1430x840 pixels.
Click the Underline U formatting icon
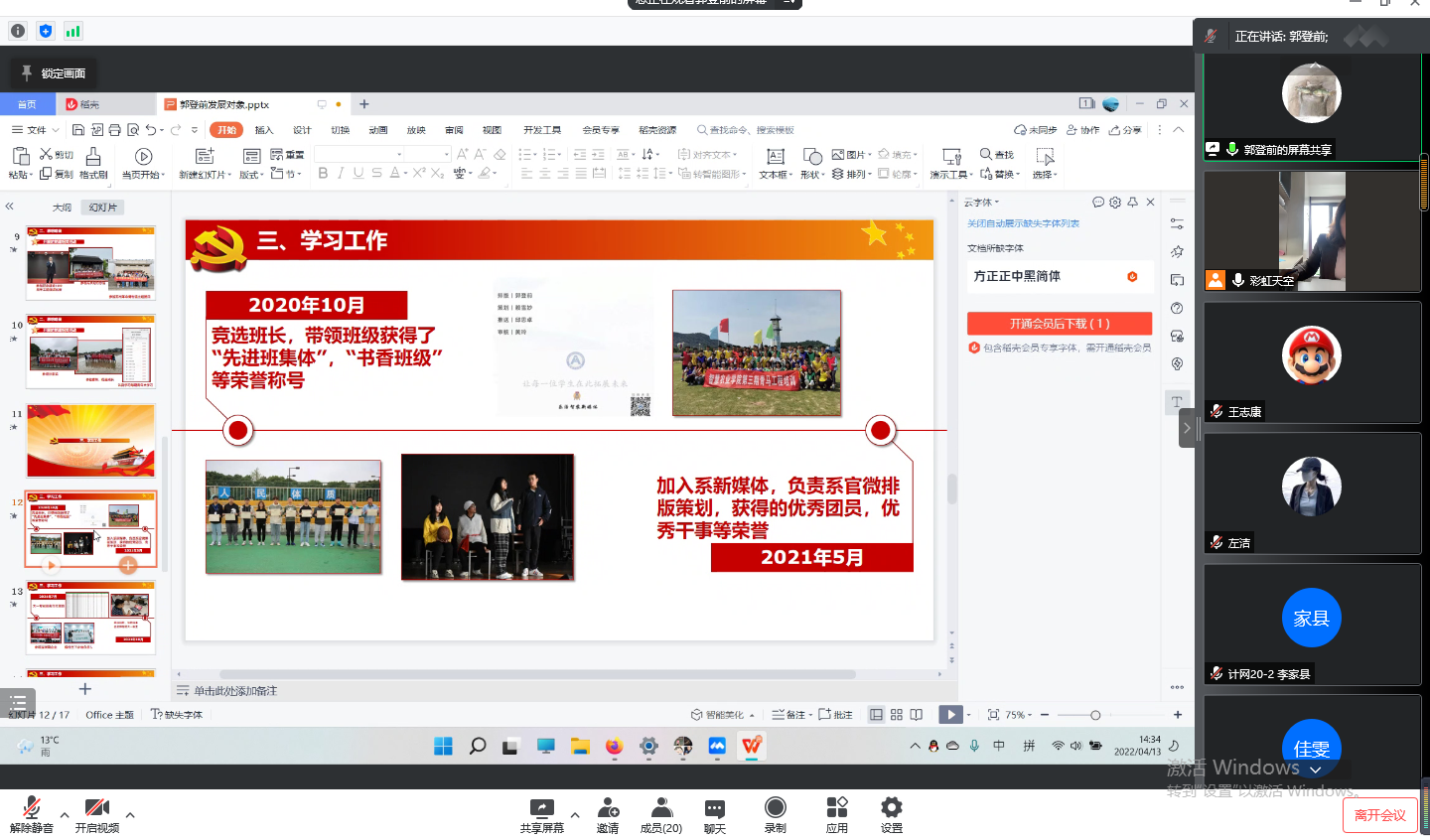358,173
